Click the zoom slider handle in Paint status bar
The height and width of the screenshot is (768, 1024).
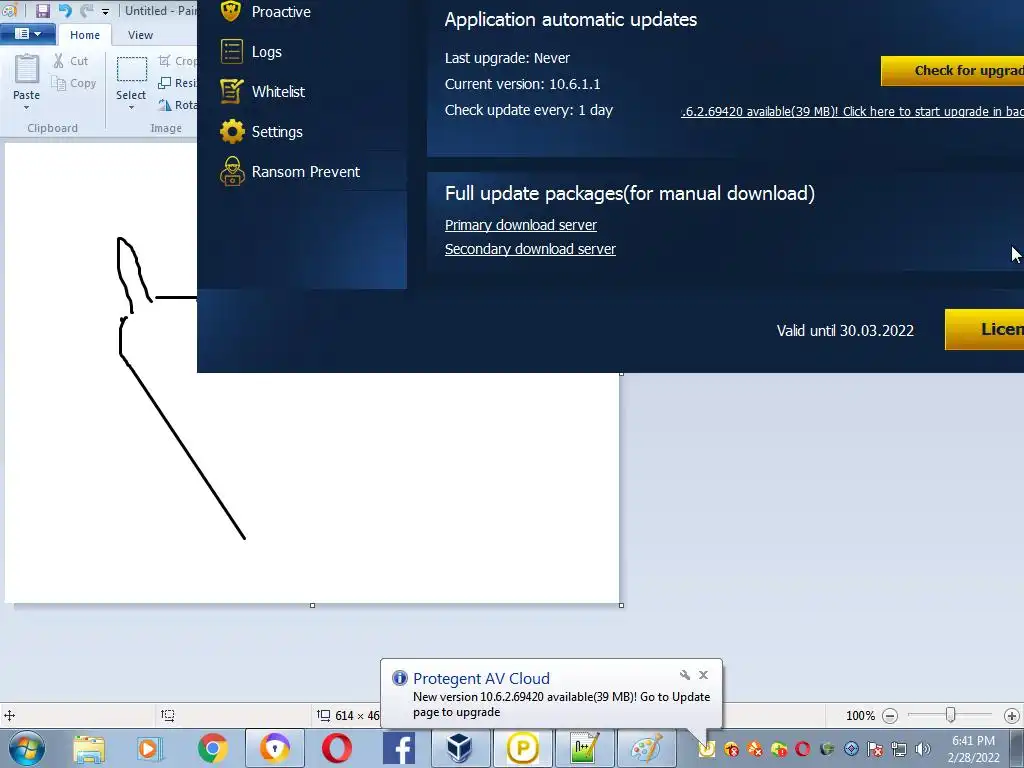(951, 715)
